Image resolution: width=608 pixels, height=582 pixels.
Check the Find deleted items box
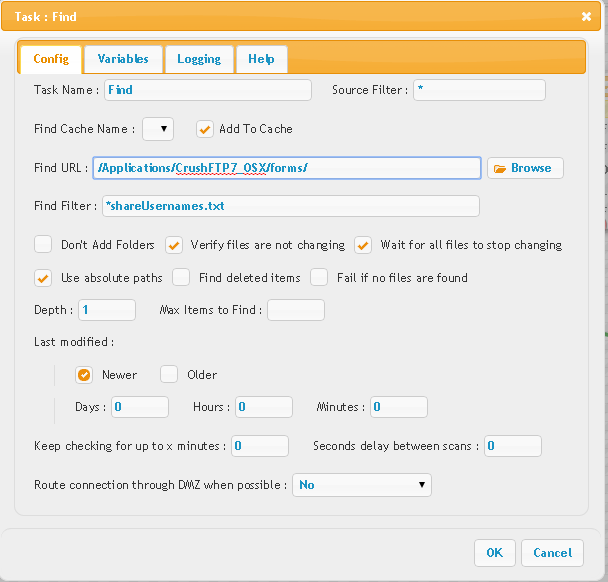181,277
